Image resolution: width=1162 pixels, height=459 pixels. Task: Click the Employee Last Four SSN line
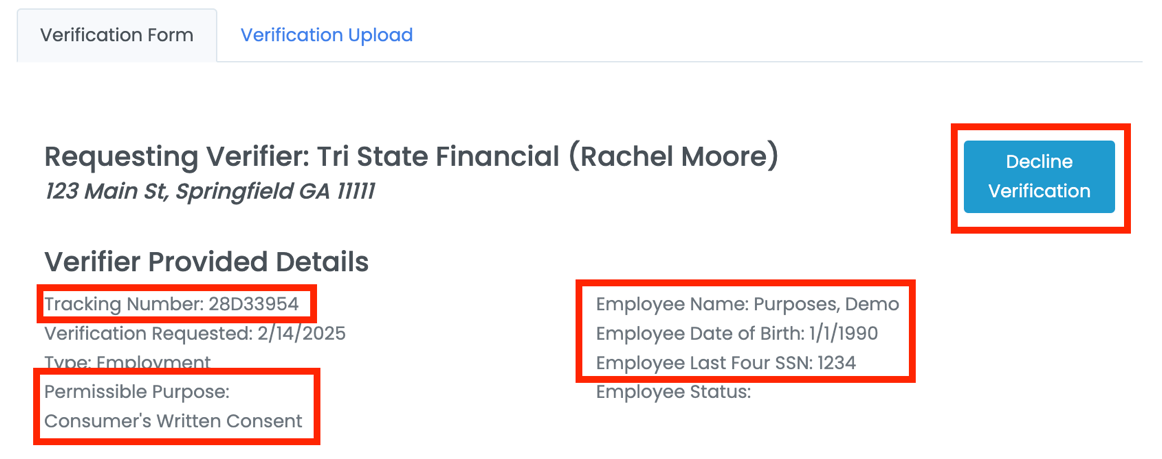pos(726,362)
